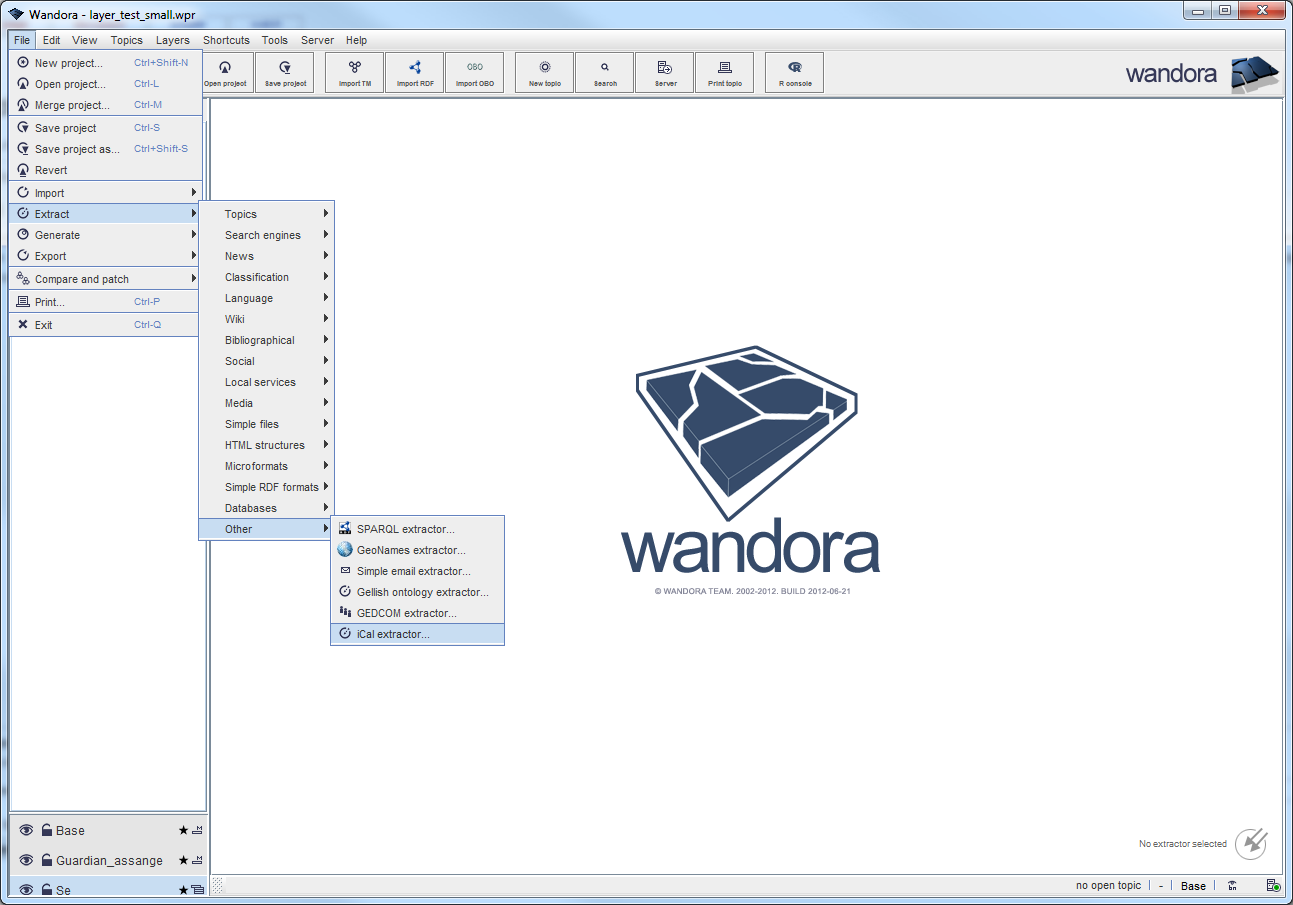The width and height of the screenshot is (1293, 905).
Task: Expand the Import submenu in File menu
Action: tap(50, 193)
